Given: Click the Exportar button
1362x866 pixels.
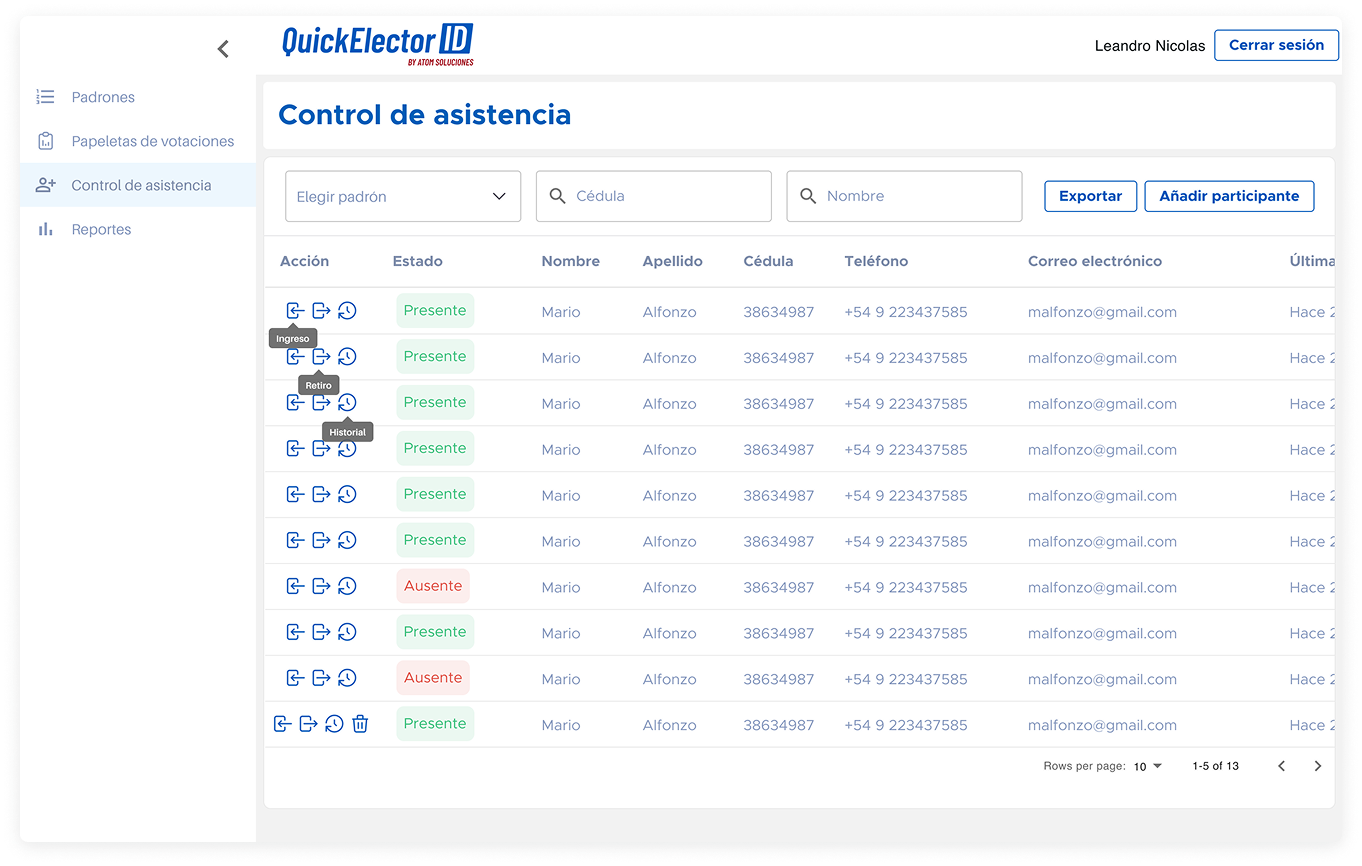Looking at the screenshot, I should tap(1090, 196).
